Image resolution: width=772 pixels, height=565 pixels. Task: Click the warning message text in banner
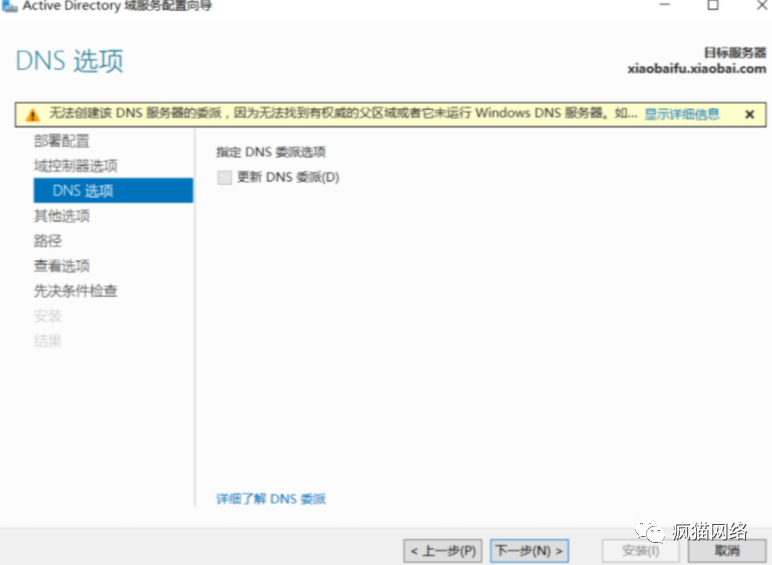(x=343, y=113)
